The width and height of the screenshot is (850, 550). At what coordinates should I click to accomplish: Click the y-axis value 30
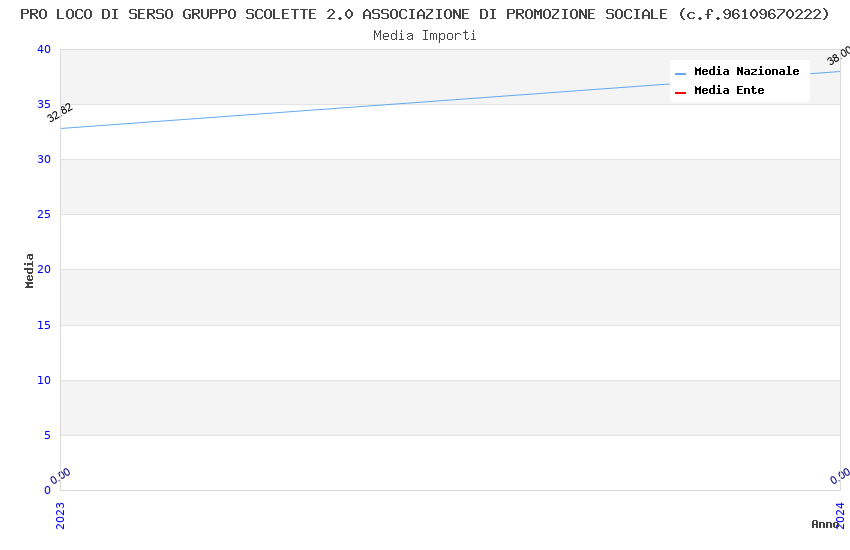(44, 159)
